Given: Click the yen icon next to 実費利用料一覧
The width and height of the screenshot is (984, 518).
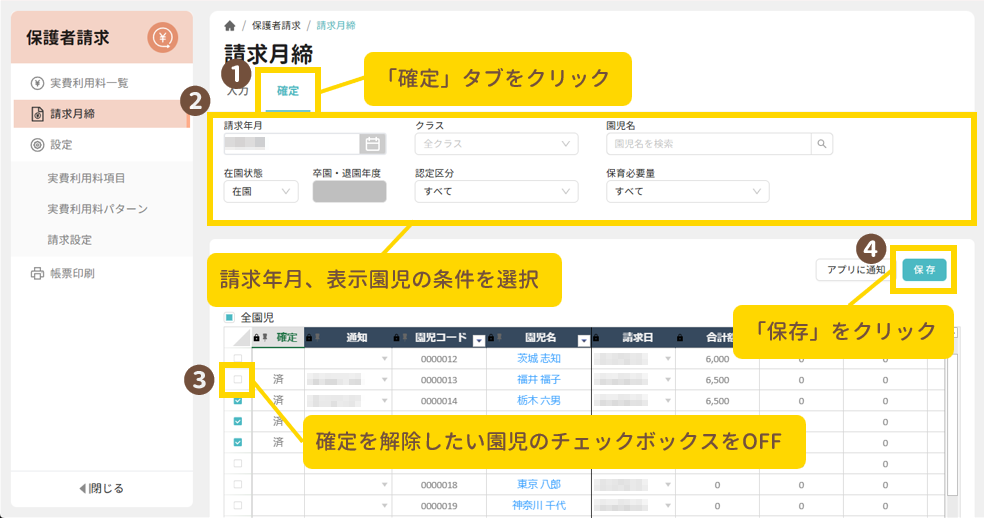Looking at the screenshot, I should tap(37, 83).
